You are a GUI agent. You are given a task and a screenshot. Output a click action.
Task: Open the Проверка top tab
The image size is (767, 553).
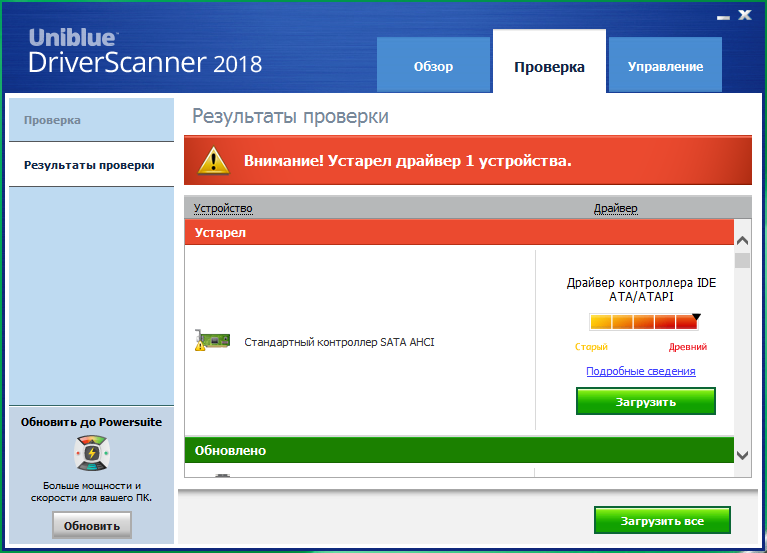[x=549, y=61]
